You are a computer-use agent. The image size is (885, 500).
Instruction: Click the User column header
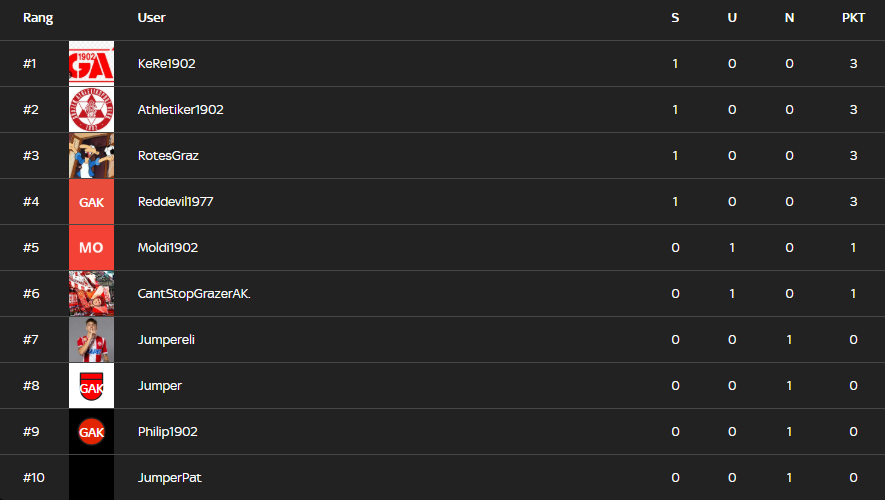click(x=152, y=18)
